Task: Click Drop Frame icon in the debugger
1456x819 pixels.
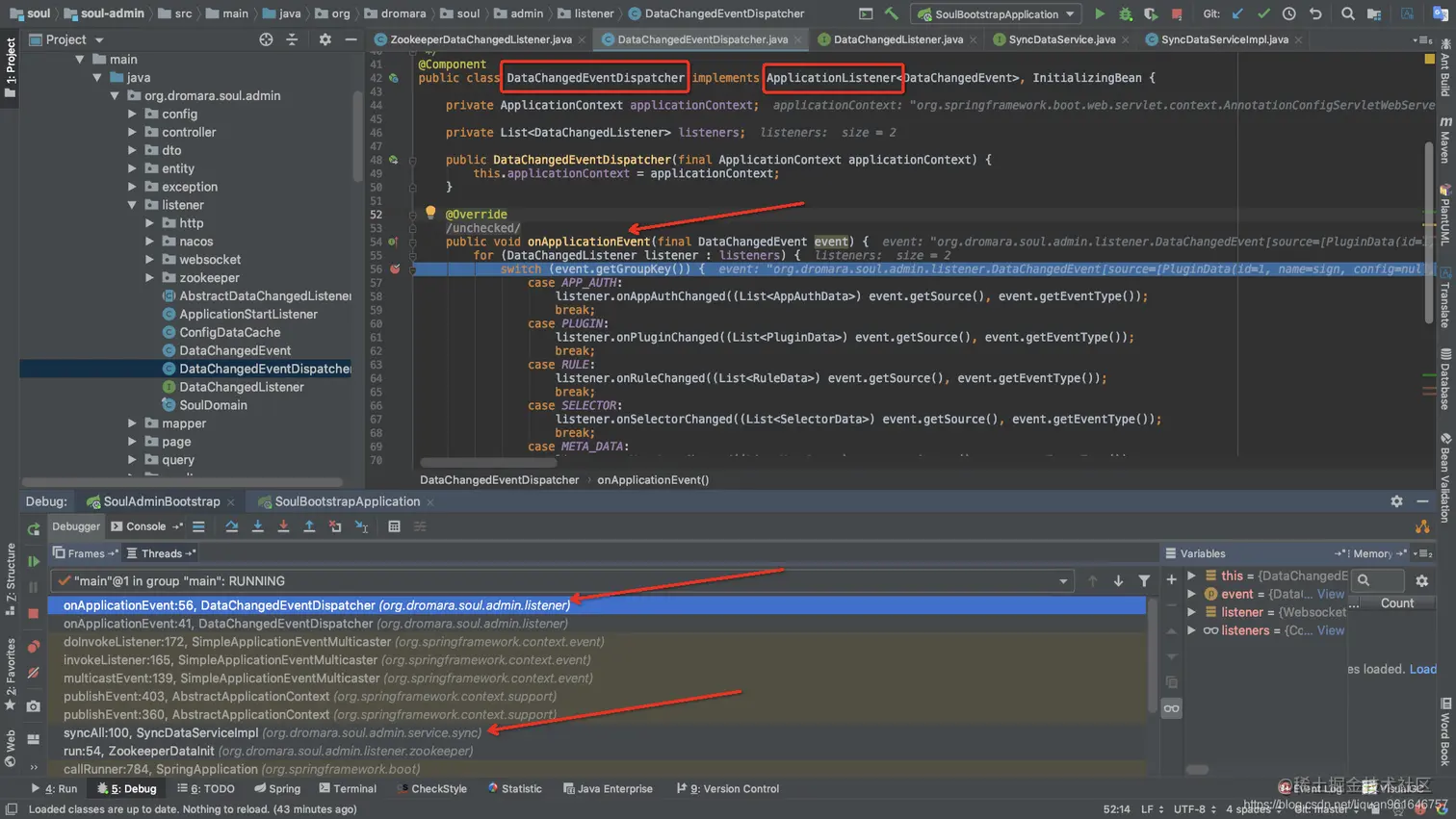Action: (x=335, y=526)
